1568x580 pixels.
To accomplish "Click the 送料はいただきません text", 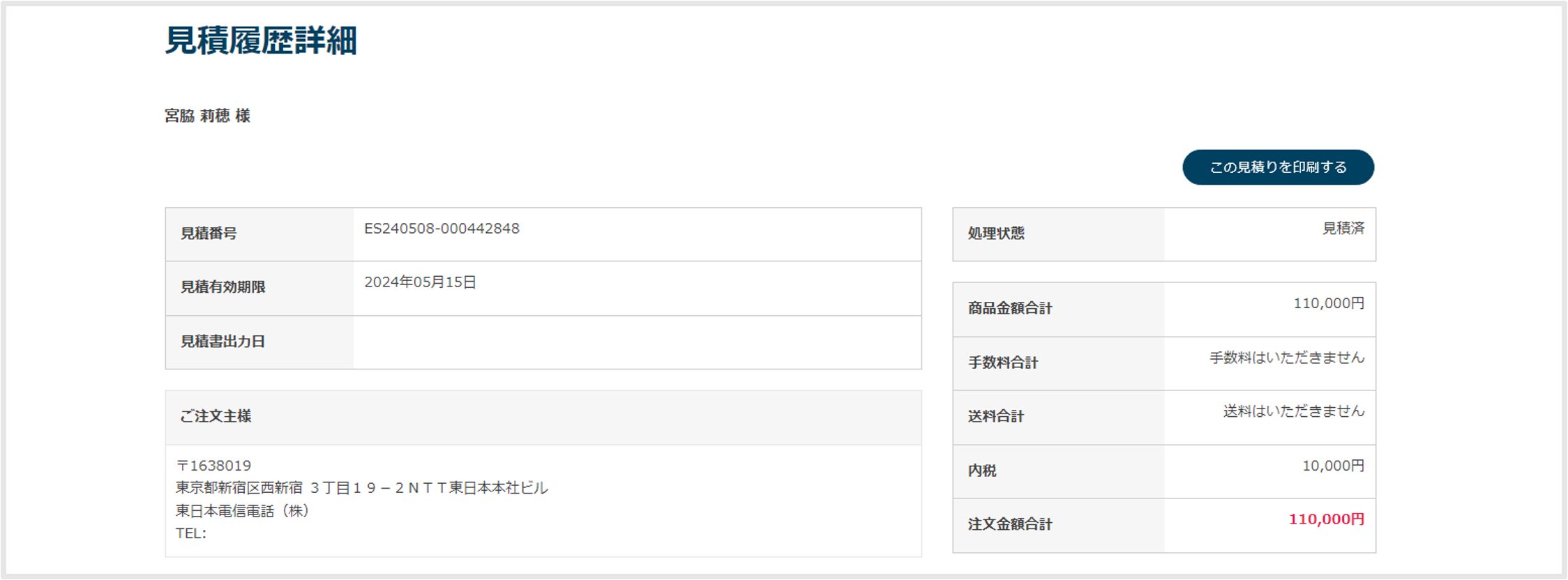I will 1294,411.
